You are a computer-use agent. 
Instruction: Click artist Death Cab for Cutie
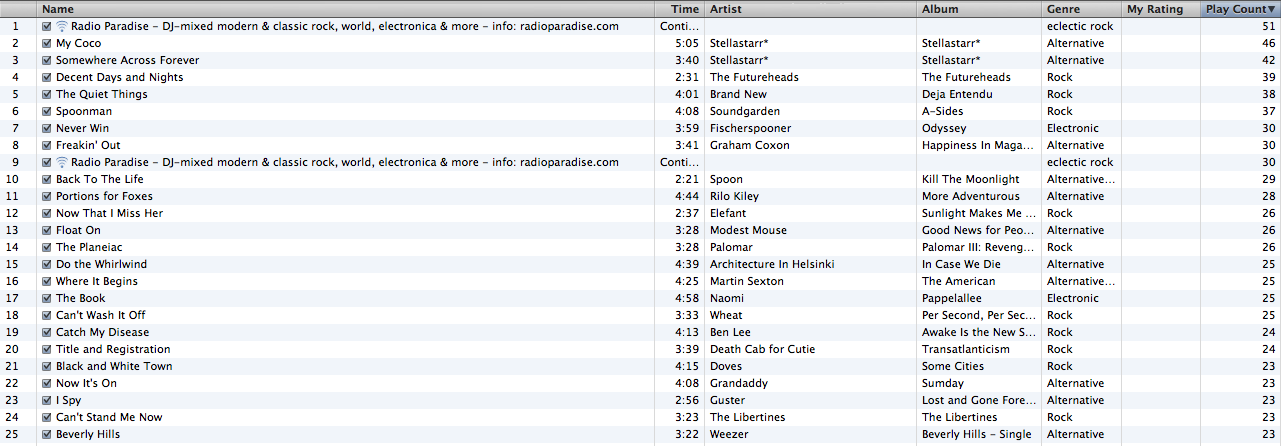click(x=762, y=350)
